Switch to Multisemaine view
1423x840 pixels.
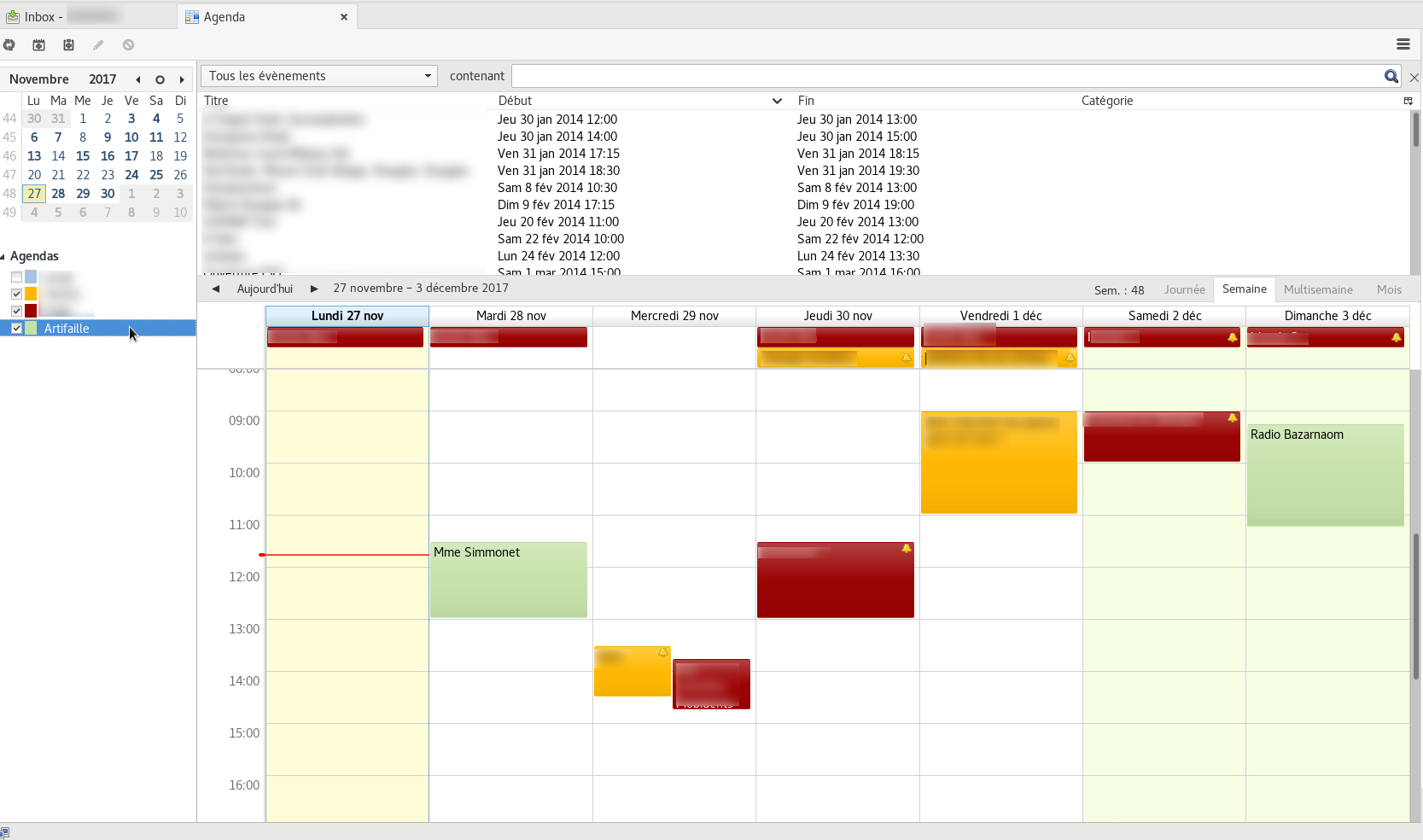1318,289
